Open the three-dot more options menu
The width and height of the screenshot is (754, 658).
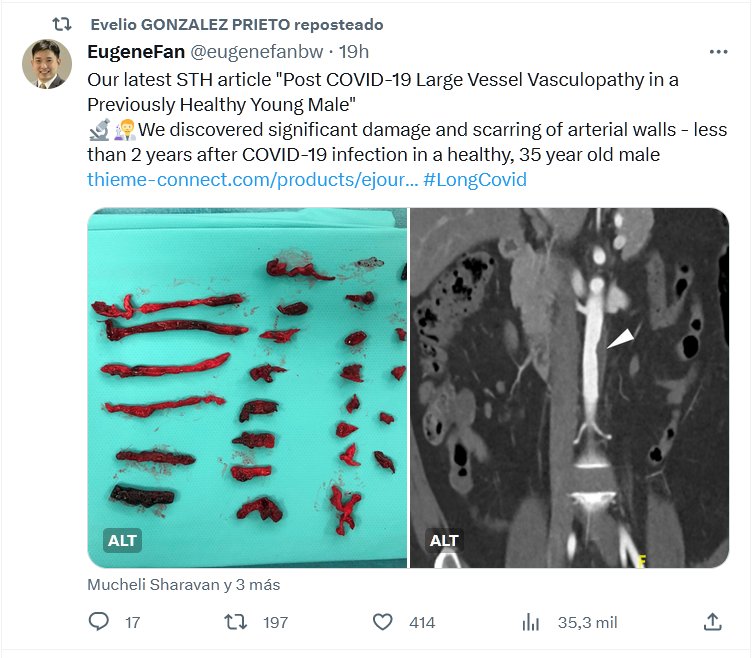click(x=718, y=52)
